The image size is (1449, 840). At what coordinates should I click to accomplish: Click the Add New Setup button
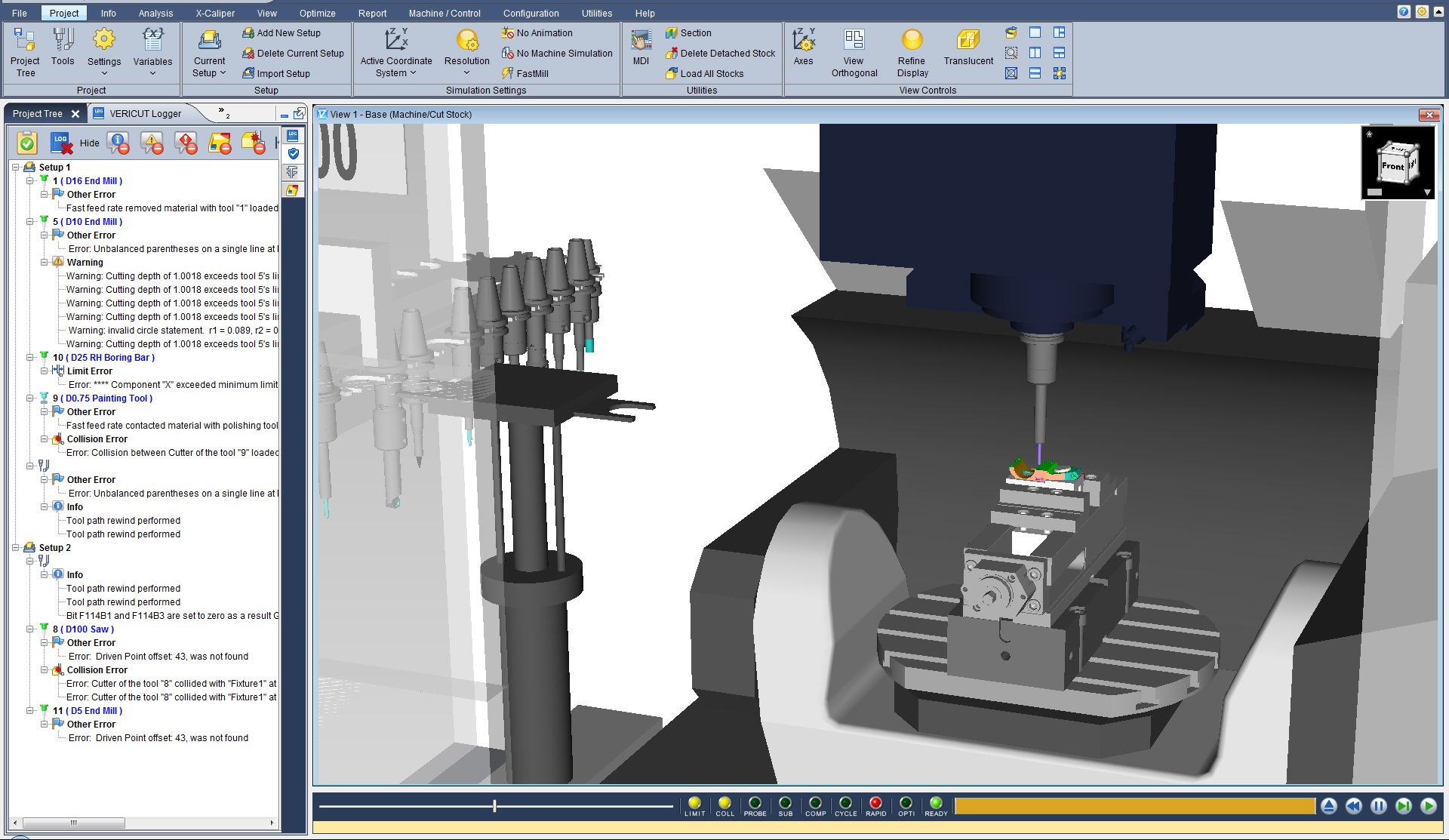coord(282,32)
